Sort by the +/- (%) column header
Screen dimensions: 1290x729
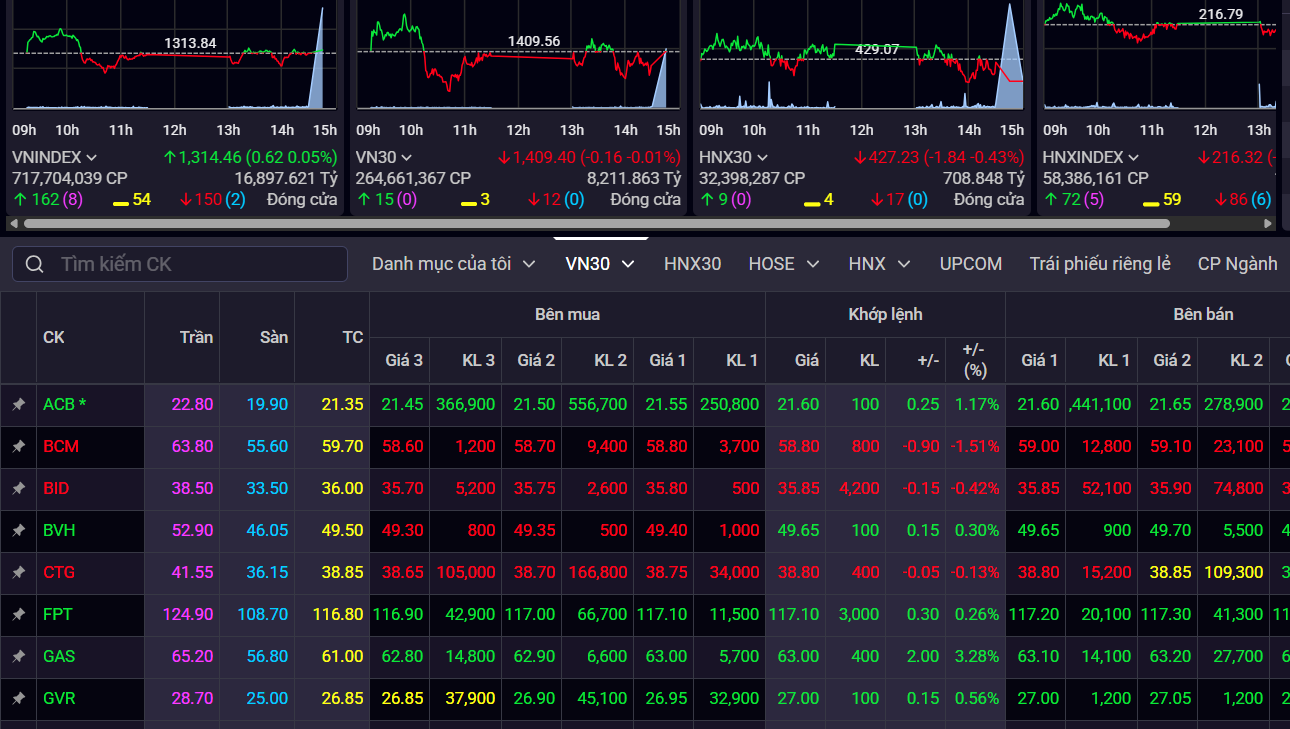click(975, 360)
